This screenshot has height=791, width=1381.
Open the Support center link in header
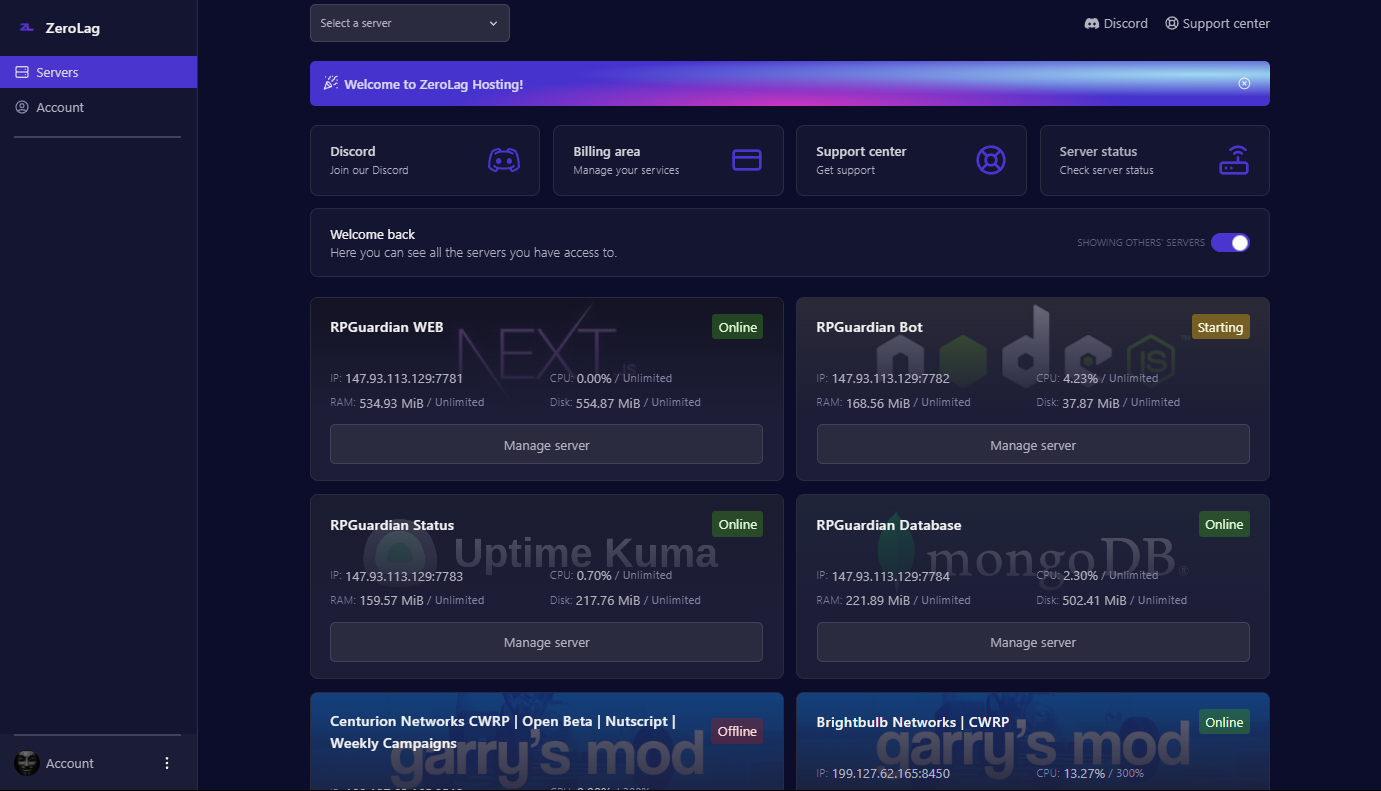point(1217,23)
